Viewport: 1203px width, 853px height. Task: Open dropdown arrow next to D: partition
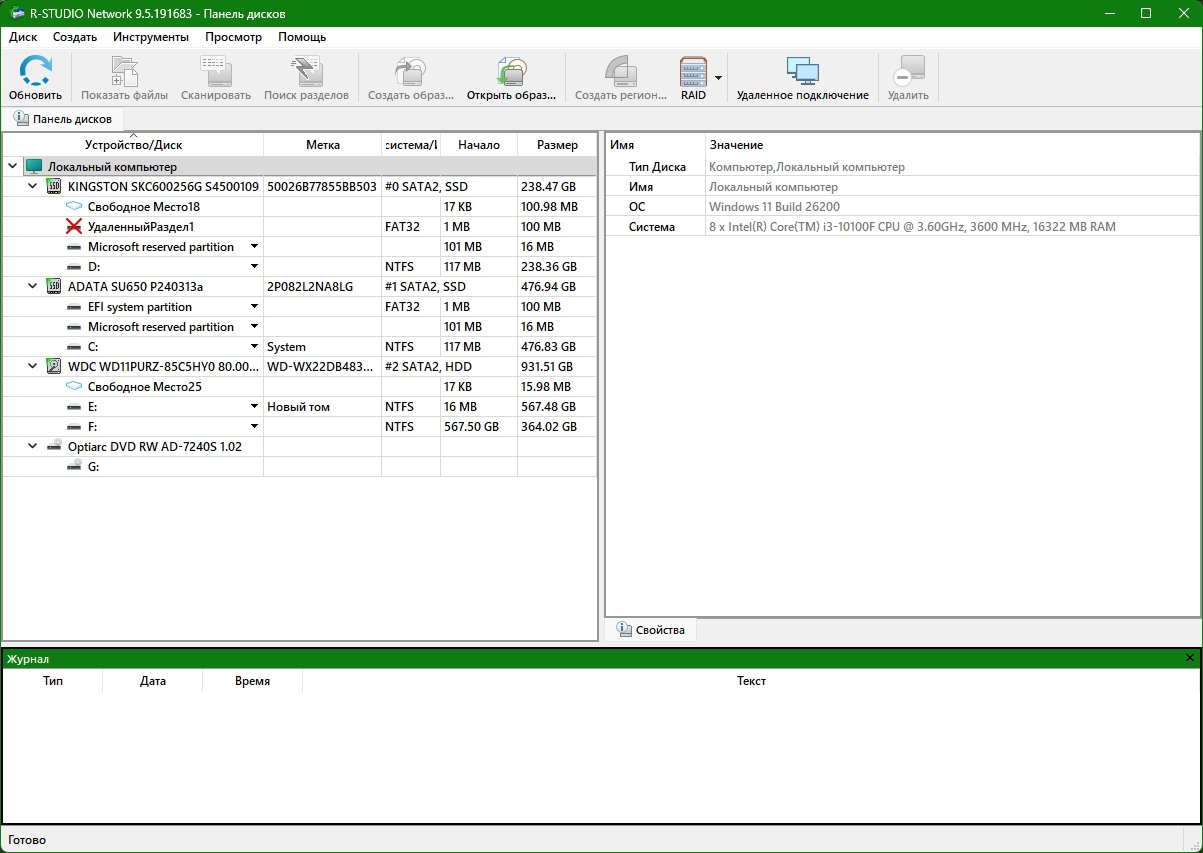pos(254,267)
